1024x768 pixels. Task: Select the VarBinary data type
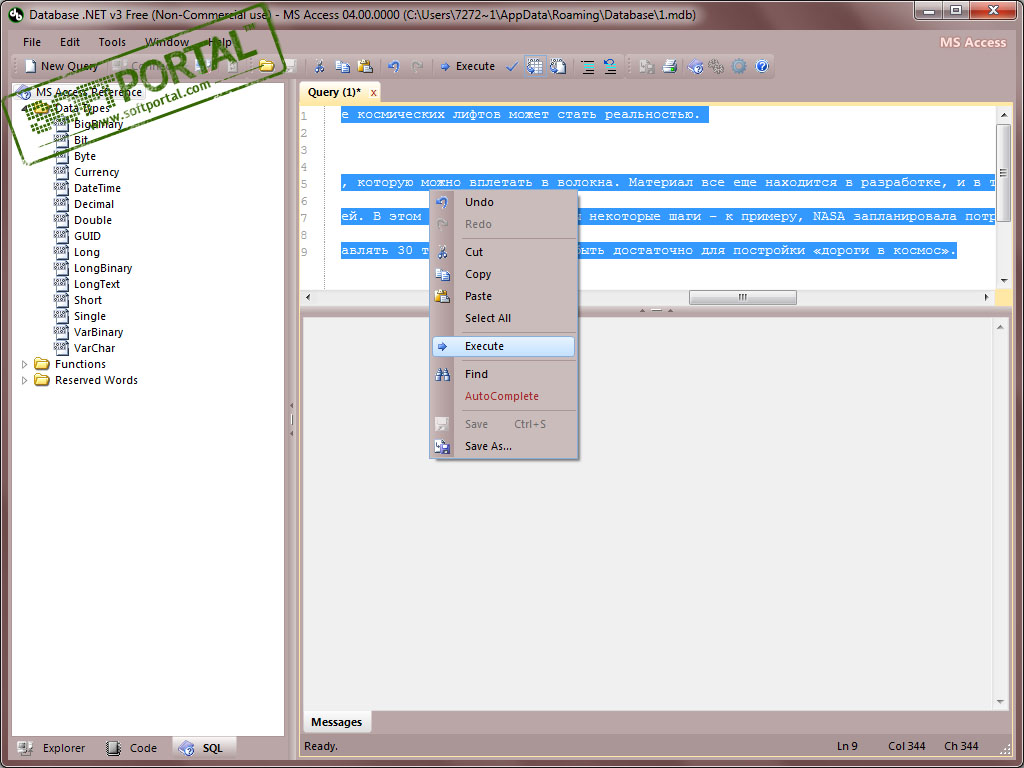(99, 332)
